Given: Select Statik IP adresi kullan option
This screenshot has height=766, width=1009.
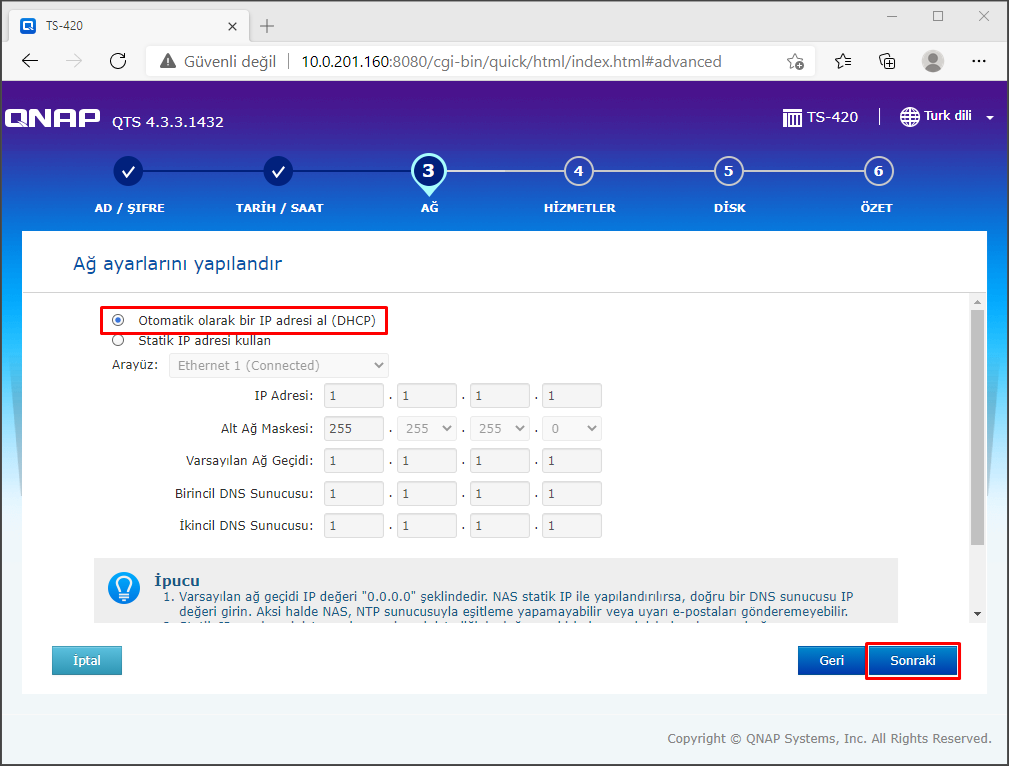Looking at the screenshot, I should [x=118, y=340].
